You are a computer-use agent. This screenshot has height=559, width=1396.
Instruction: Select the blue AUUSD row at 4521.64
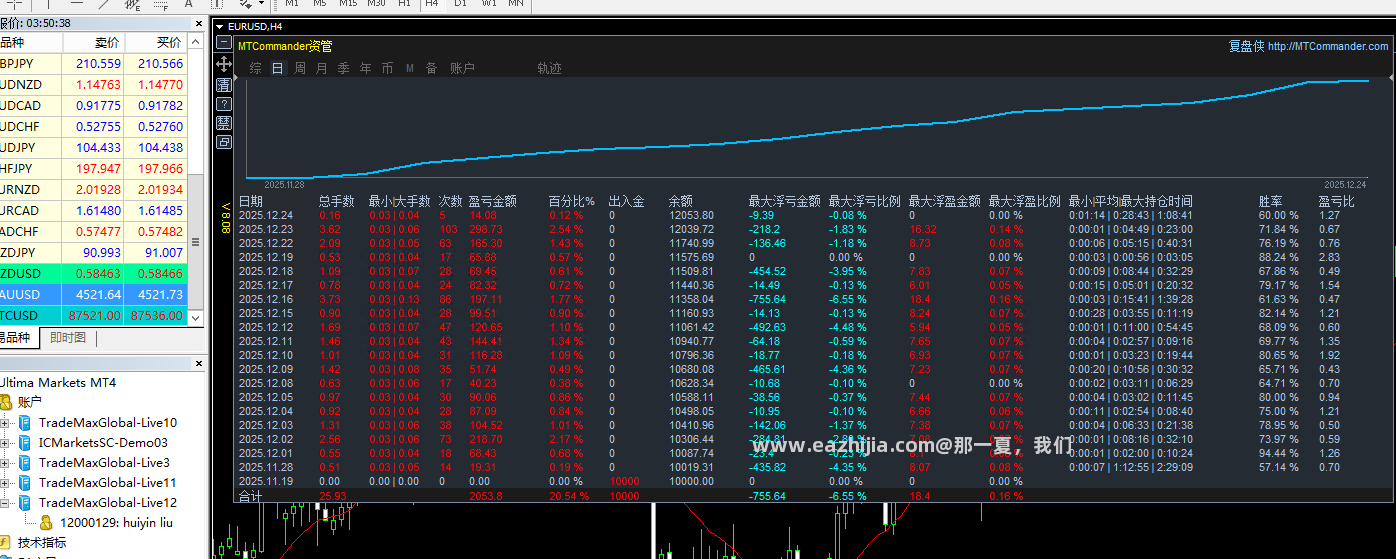point(93,294)
